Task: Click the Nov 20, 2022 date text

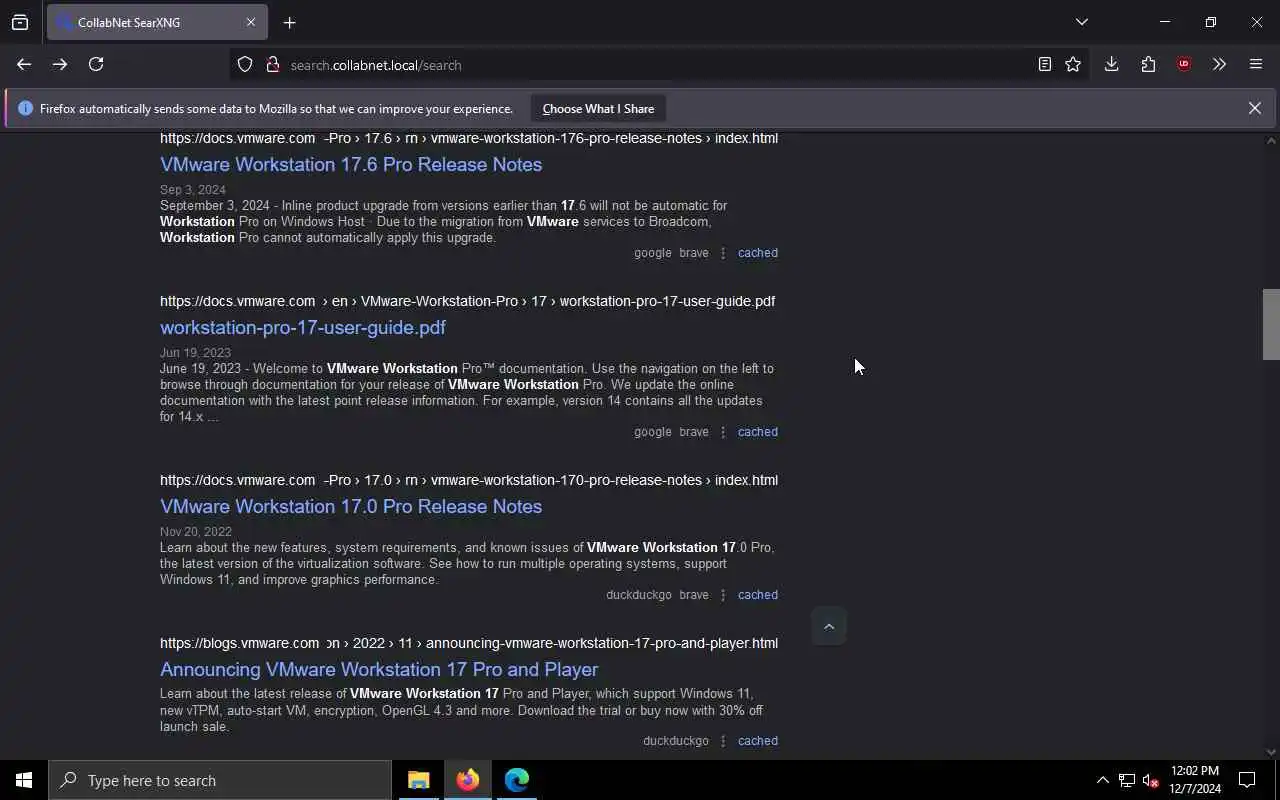Action: (x=196, y=532)
